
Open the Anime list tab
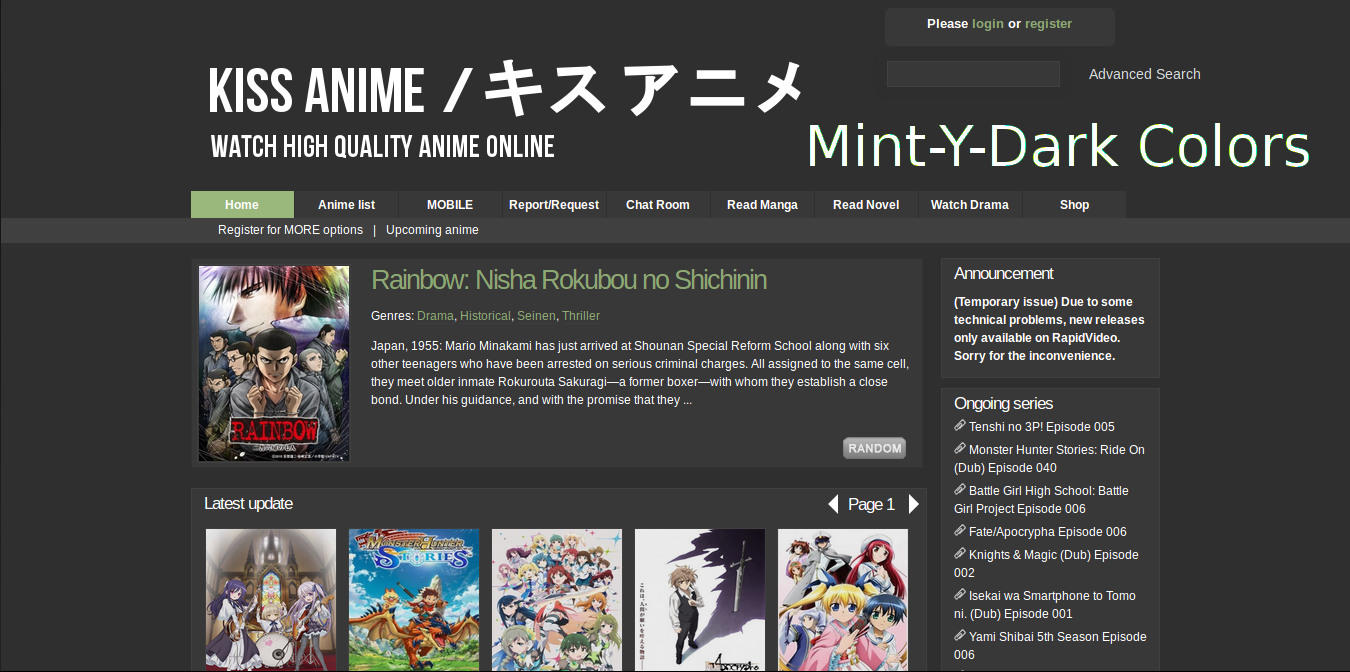pos(346,204)
